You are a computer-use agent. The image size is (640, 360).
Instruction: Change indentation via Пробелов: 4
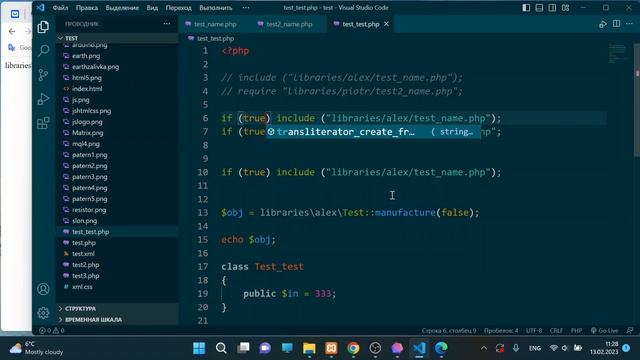point(501,331)
